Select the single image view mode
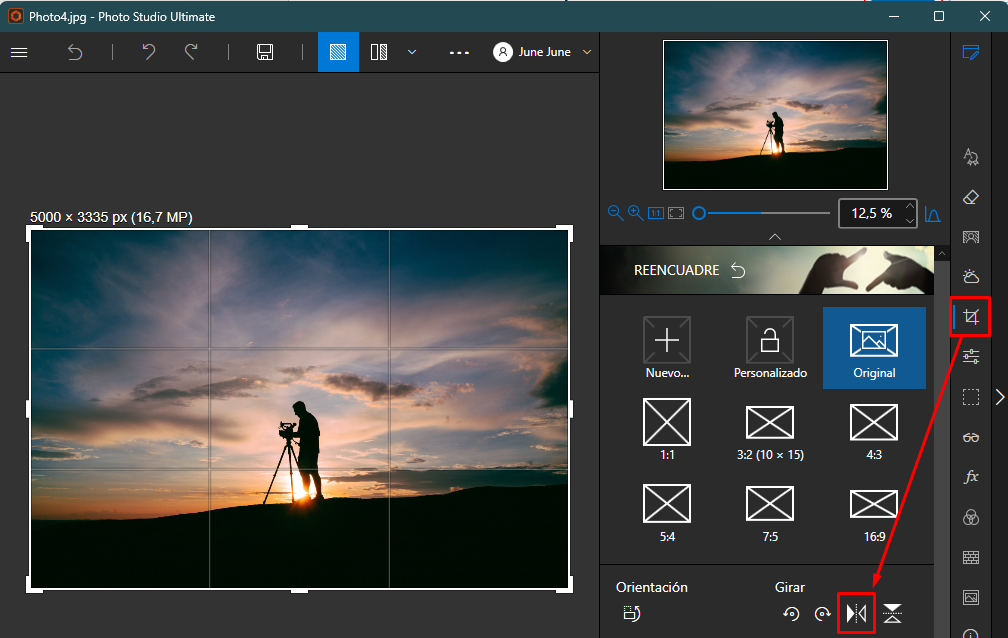This screenshot has height=638, width=1008. [x=338, y=52]
